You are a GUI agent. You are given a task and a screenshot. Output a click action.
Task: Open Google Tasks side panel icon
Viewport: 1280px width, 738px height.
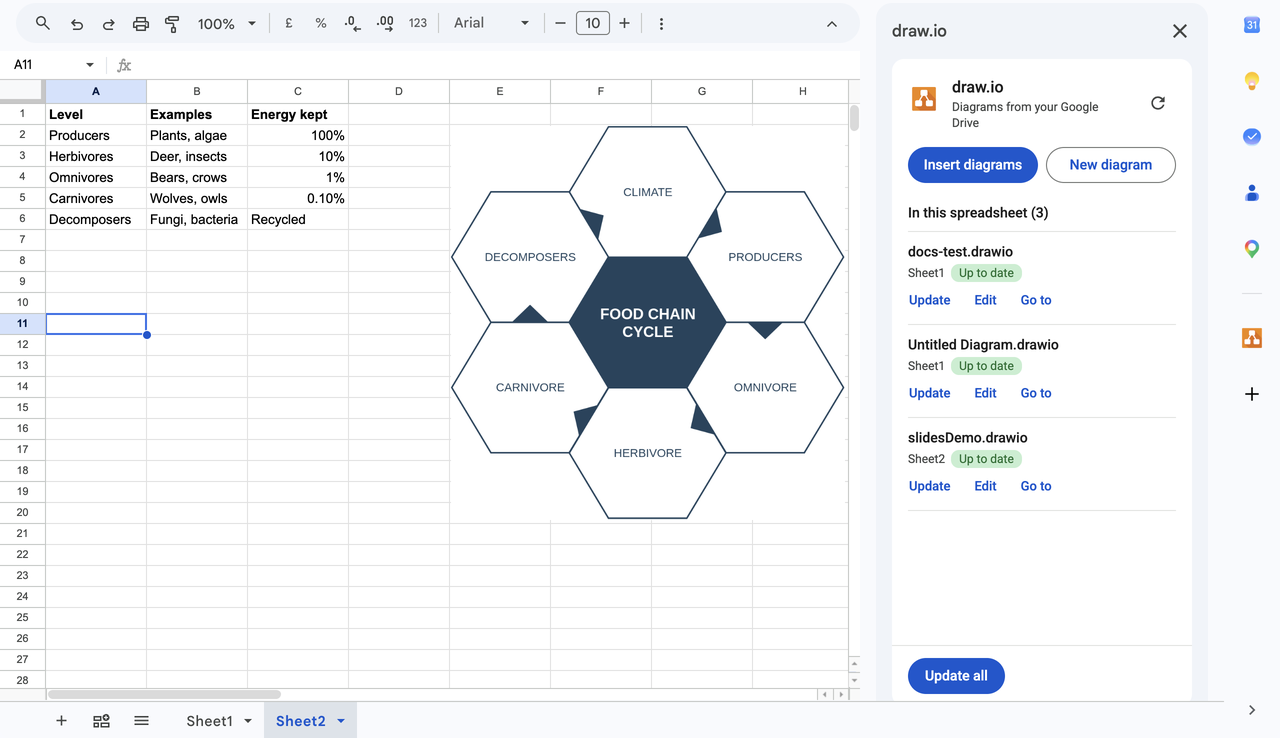coord(1252,137)
